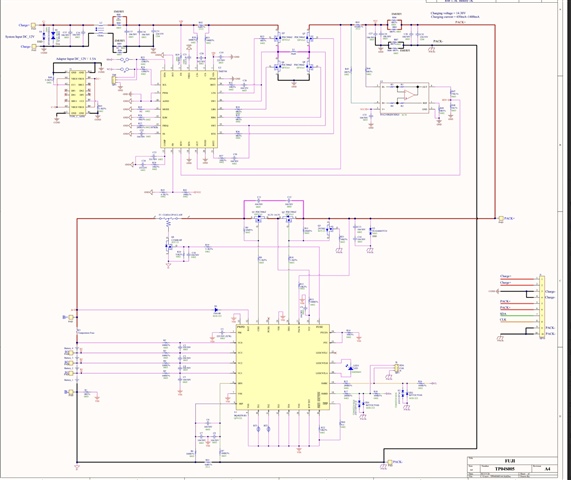Select the Charging voltage note text

pyautogui.click(x=448, y=13)
